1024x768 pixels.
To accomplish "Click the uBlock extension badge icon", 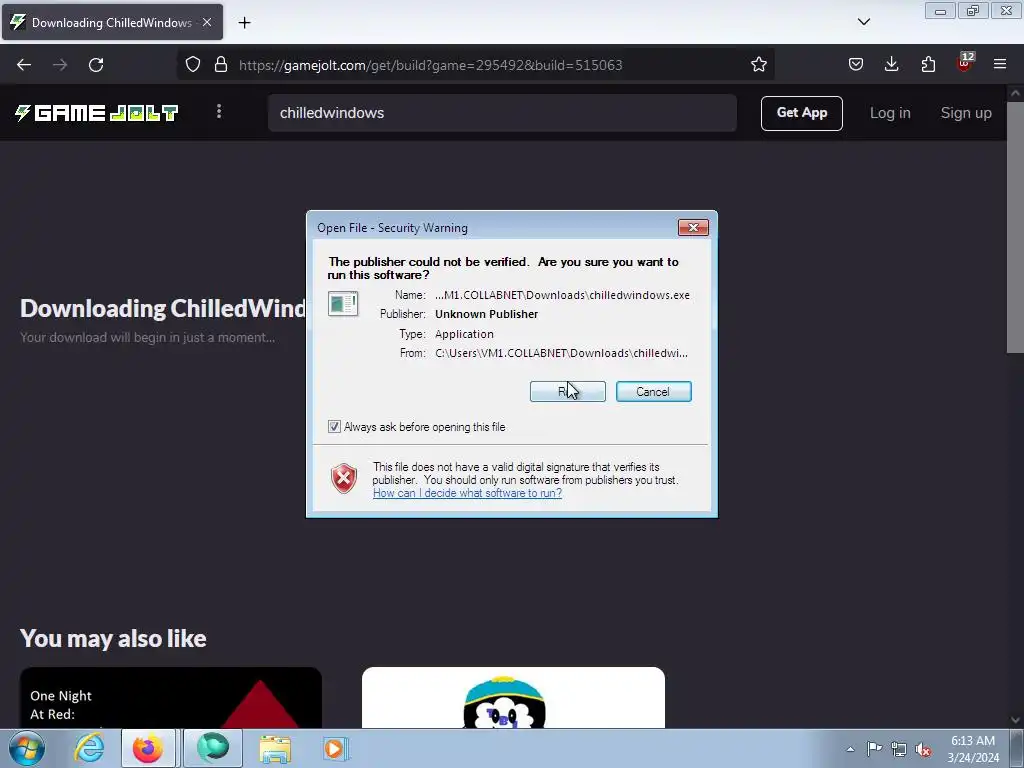I will [965, 63].
